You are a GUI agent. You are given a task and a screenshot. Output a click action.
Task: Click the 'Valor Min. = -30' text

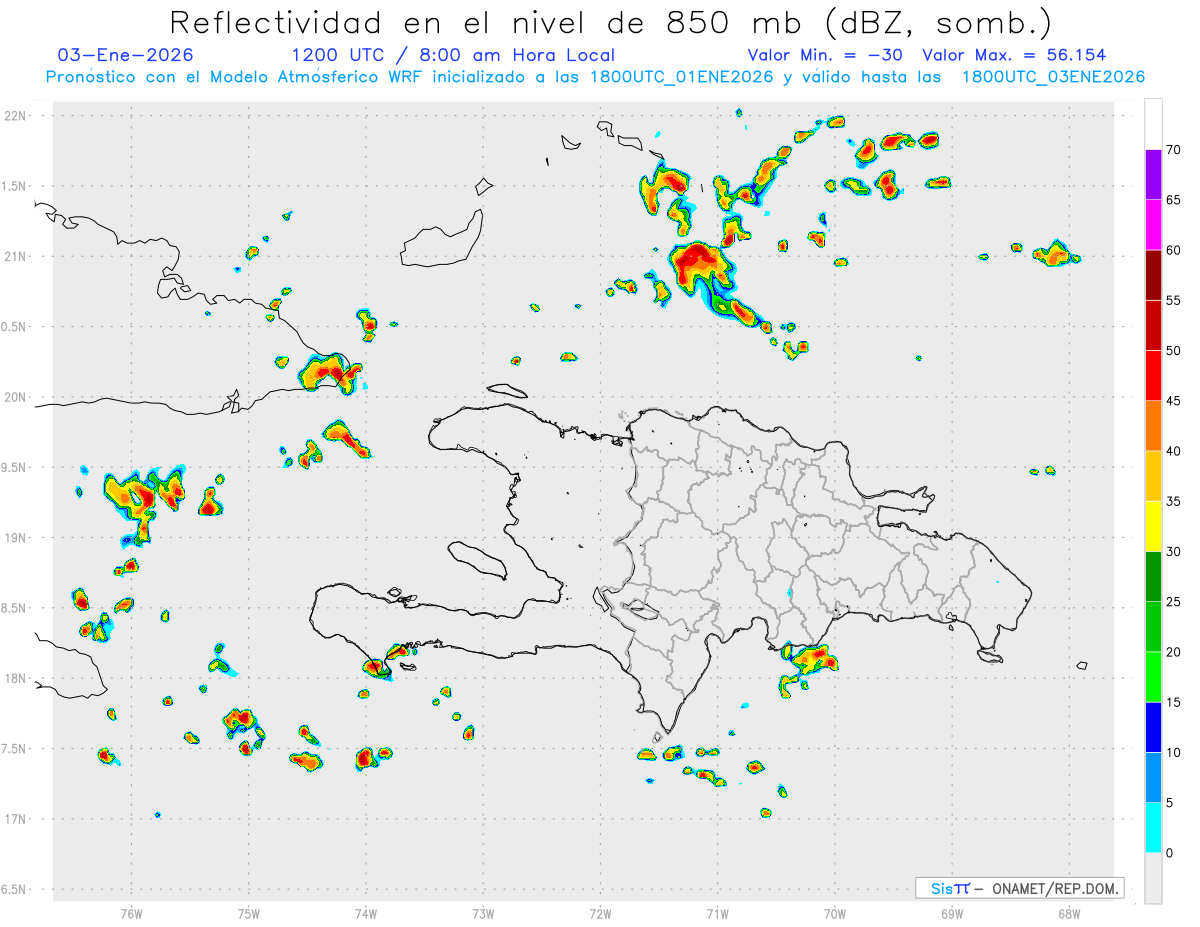click(826, 55)
